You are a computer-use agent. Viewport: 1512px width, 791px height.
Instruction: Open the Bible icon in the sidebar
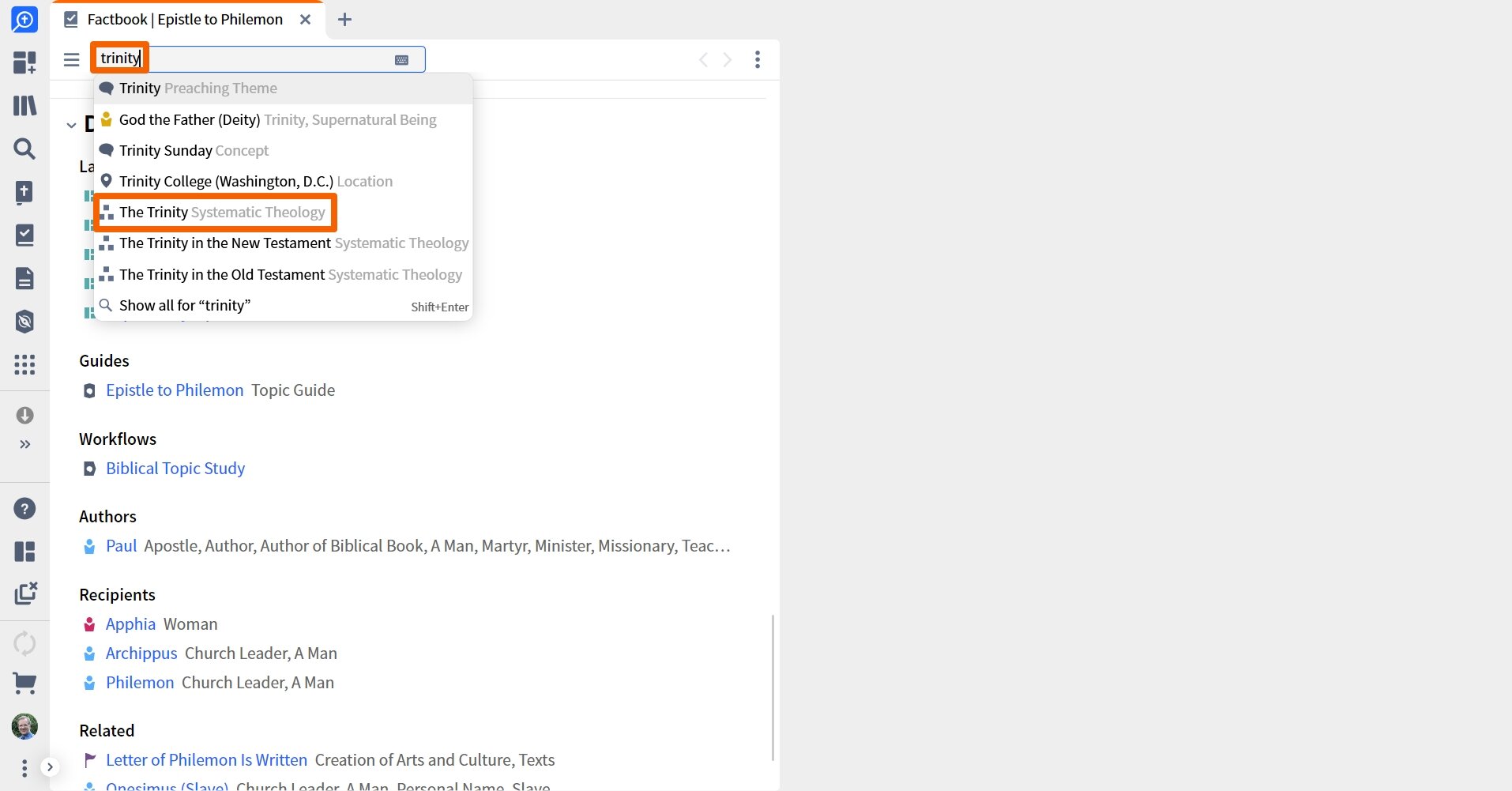(24, 192)
